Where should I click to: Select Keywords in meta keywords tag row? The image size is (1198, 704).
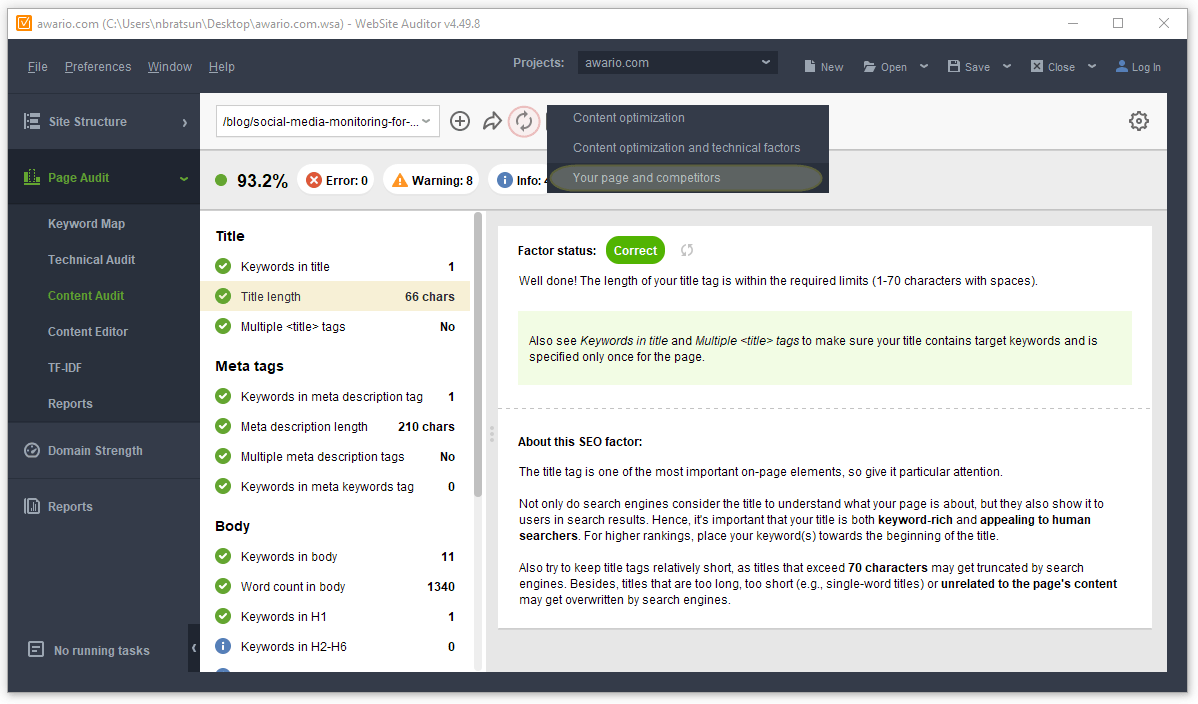pos(335,486)
